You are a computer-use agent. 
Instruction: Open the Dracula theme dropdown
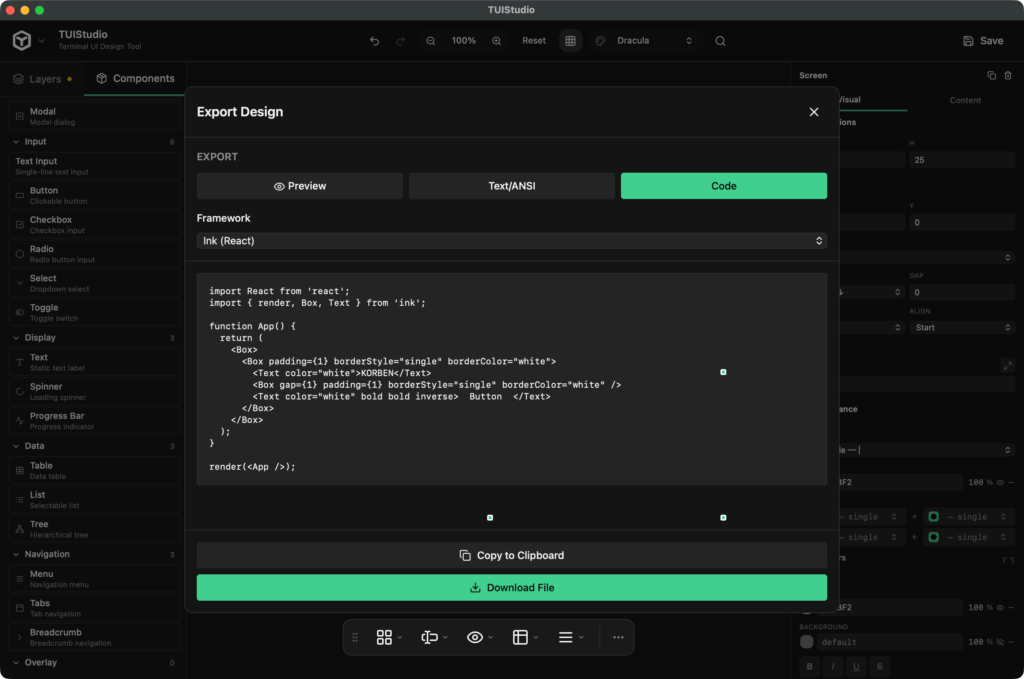(652, 40)
